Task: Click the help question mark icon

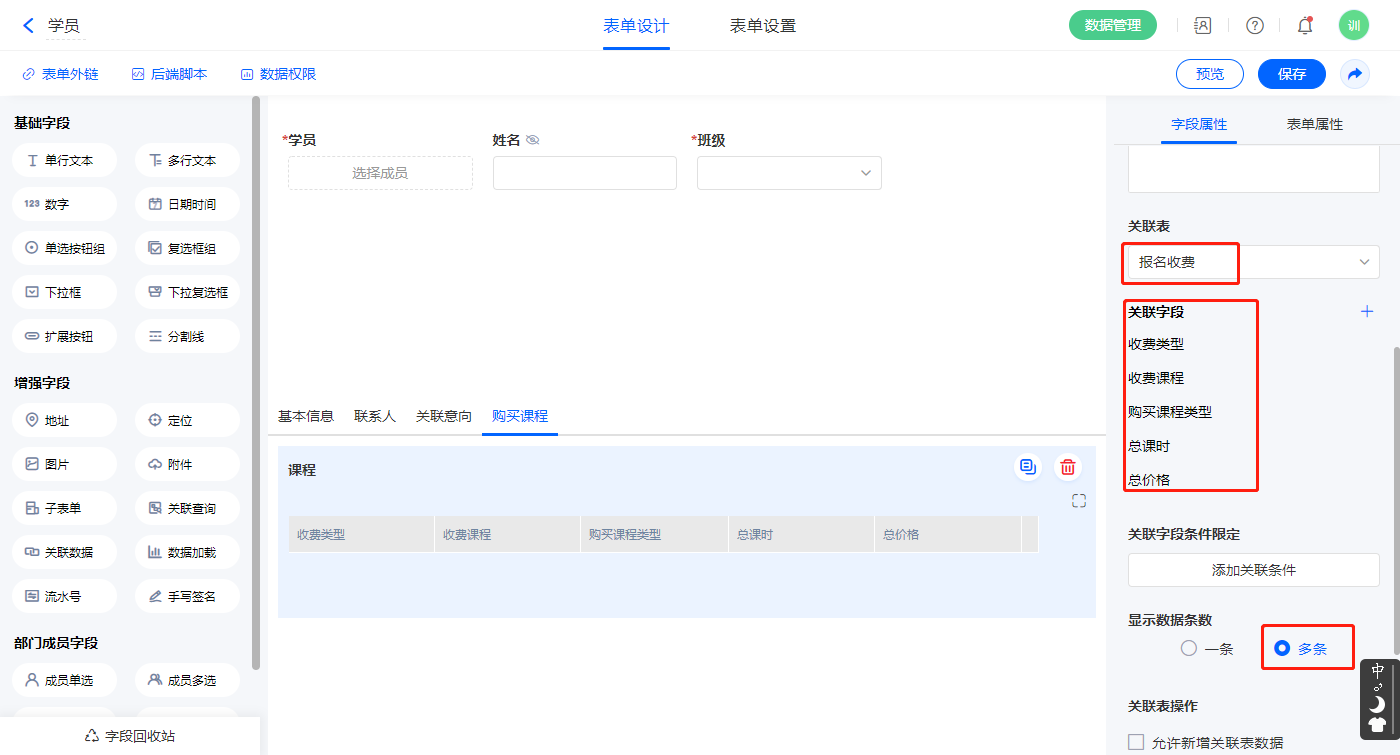Action: (1254, 26)
